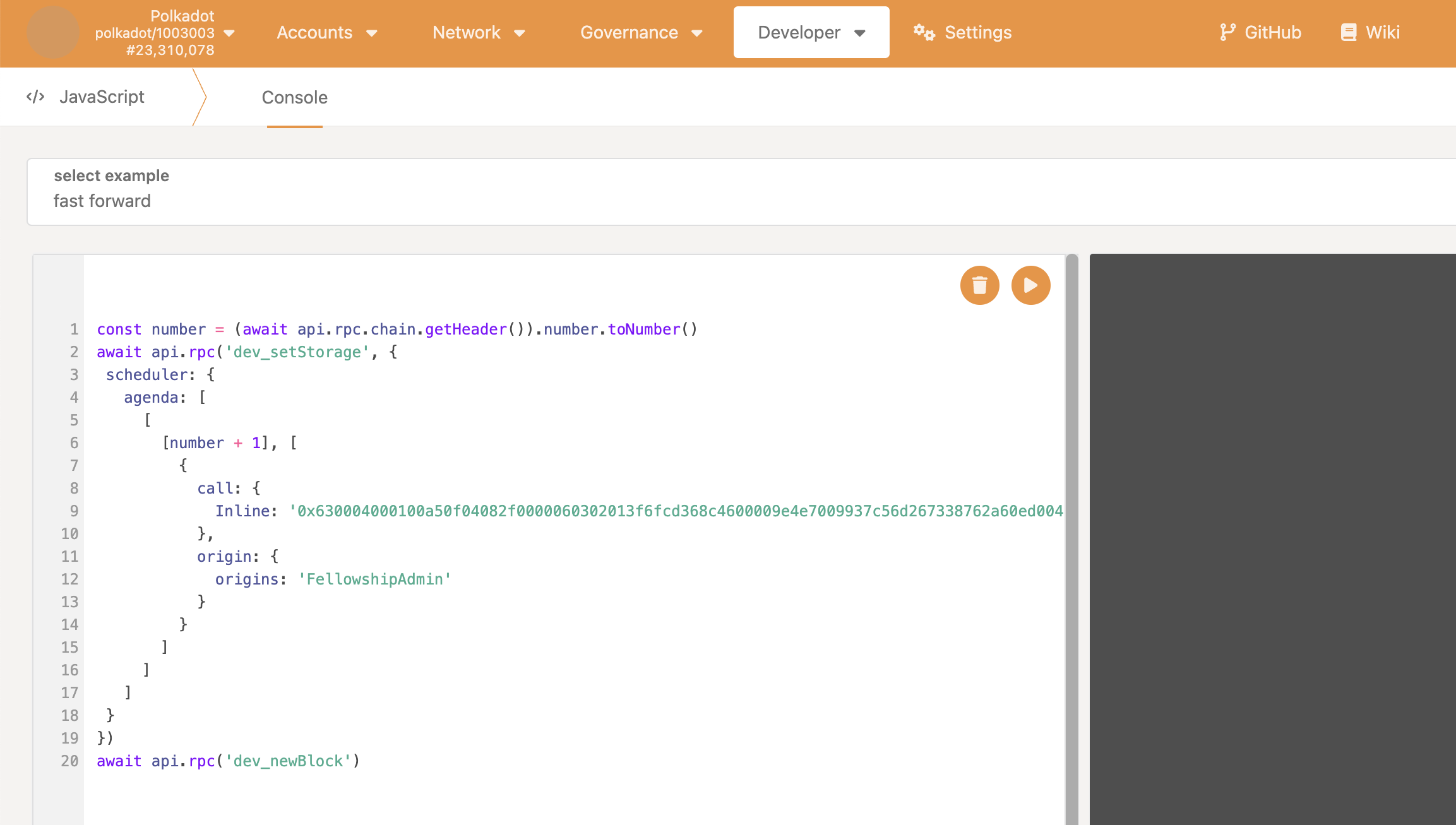Click the Wiki book icon
1456x825 pixels.
click(1348, 32)
